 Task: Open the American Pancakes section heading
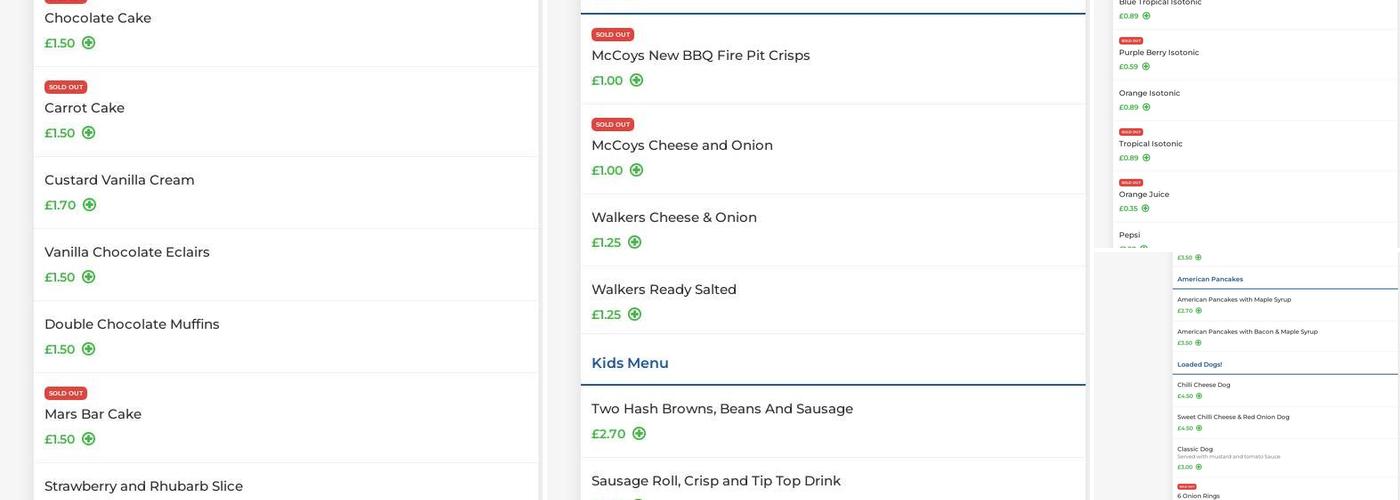(x=1210, y=279)
